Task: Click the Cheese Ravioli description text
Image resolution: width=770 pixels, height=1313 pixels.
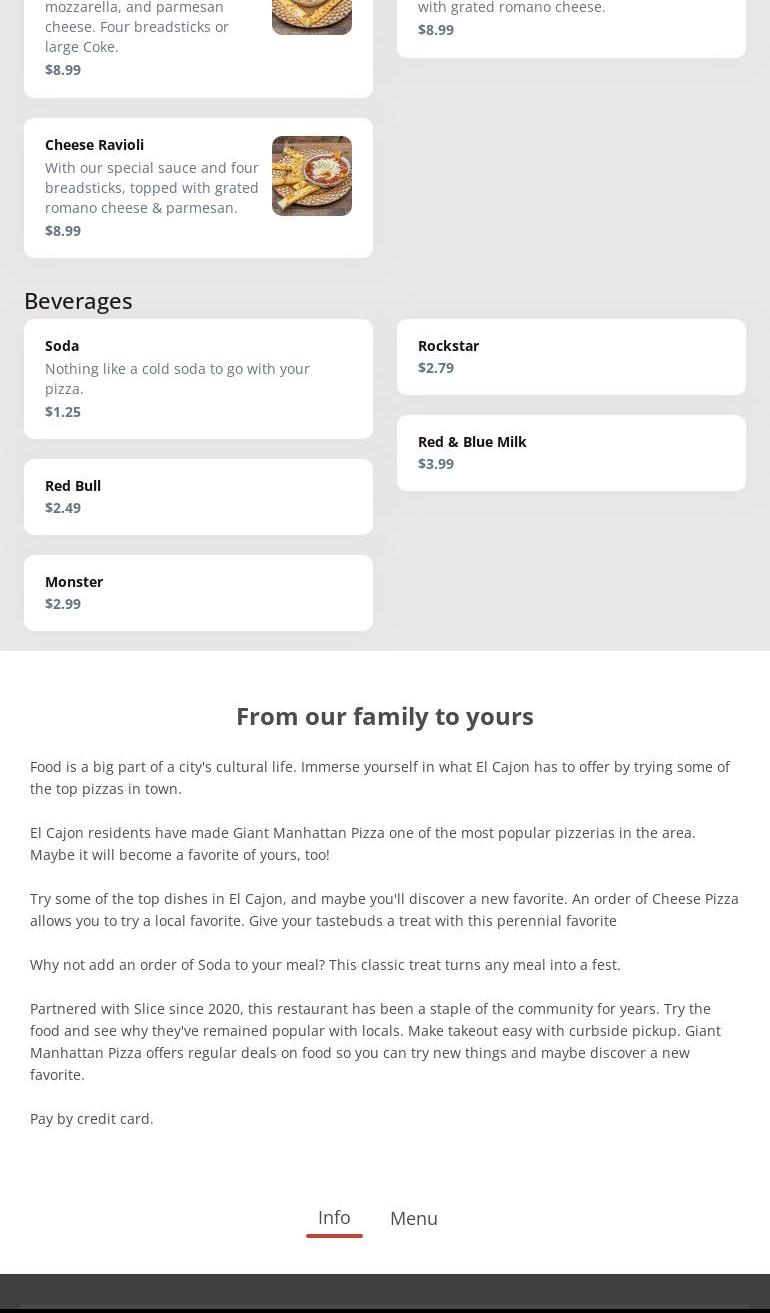Action: [x=152, y=188]
